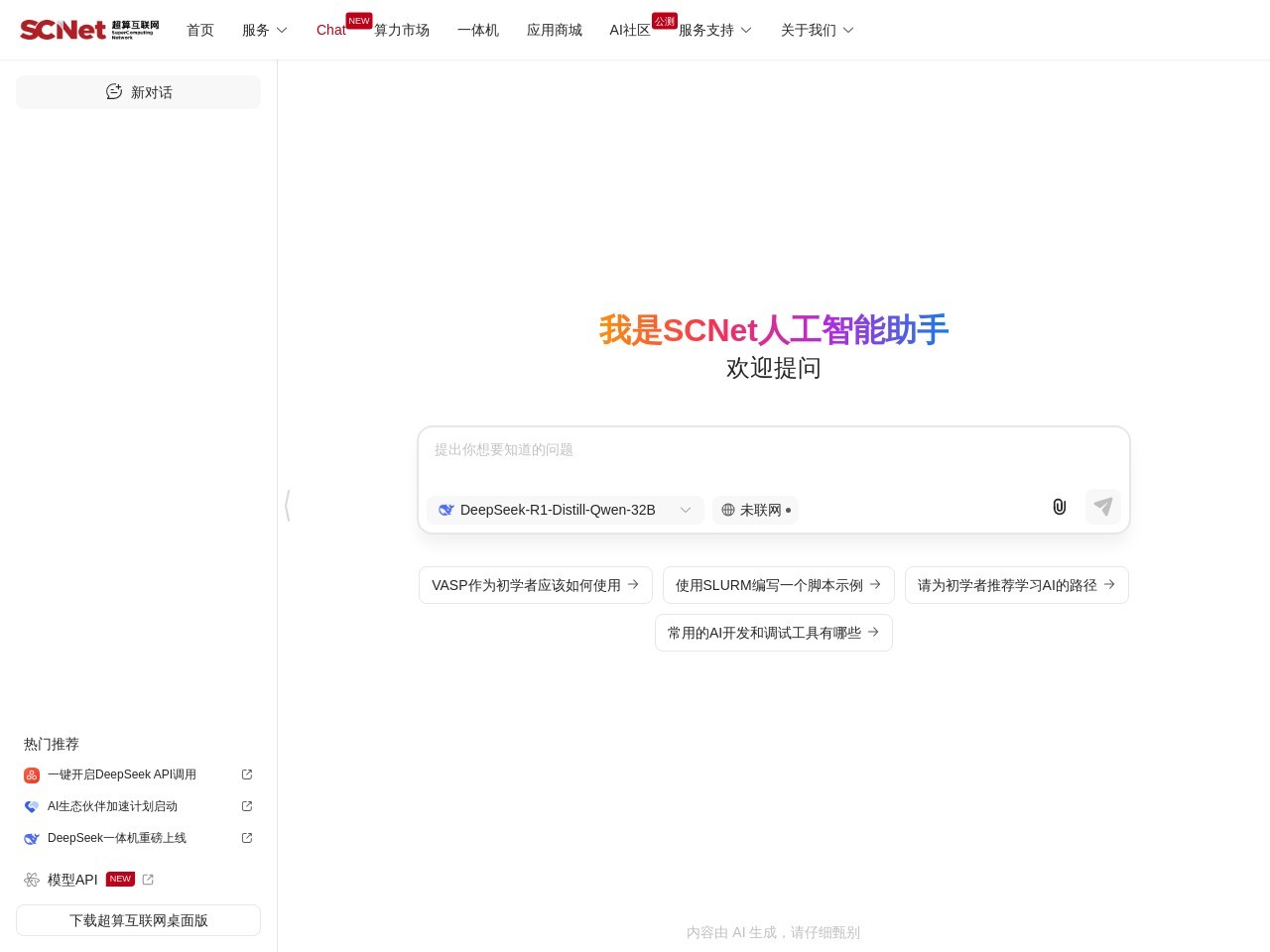Click the arrow on 学习AI的路径 suggestion chip
Image resolution: width=1270 pixels, height=952 pixels.
click(x=1109, y=584)
